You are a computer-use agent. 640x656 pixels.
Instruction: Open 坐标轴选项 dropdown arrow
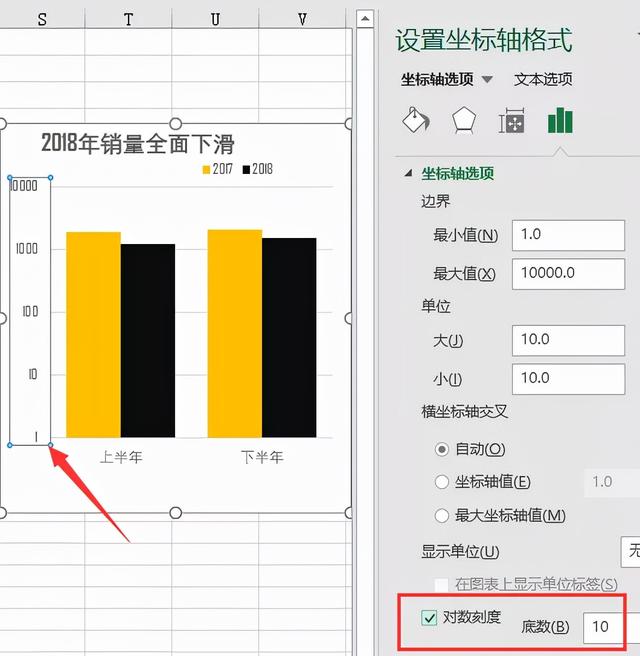click(x=487, y=79)
